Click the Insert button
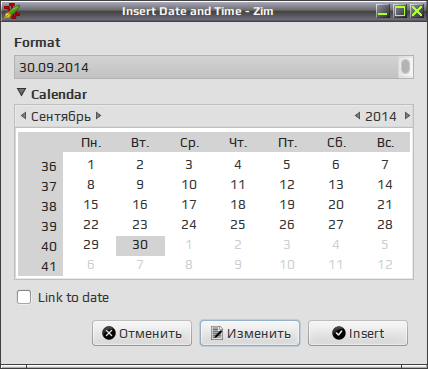The width and height of the screenshot is (428, 369). tap(358, 333)
